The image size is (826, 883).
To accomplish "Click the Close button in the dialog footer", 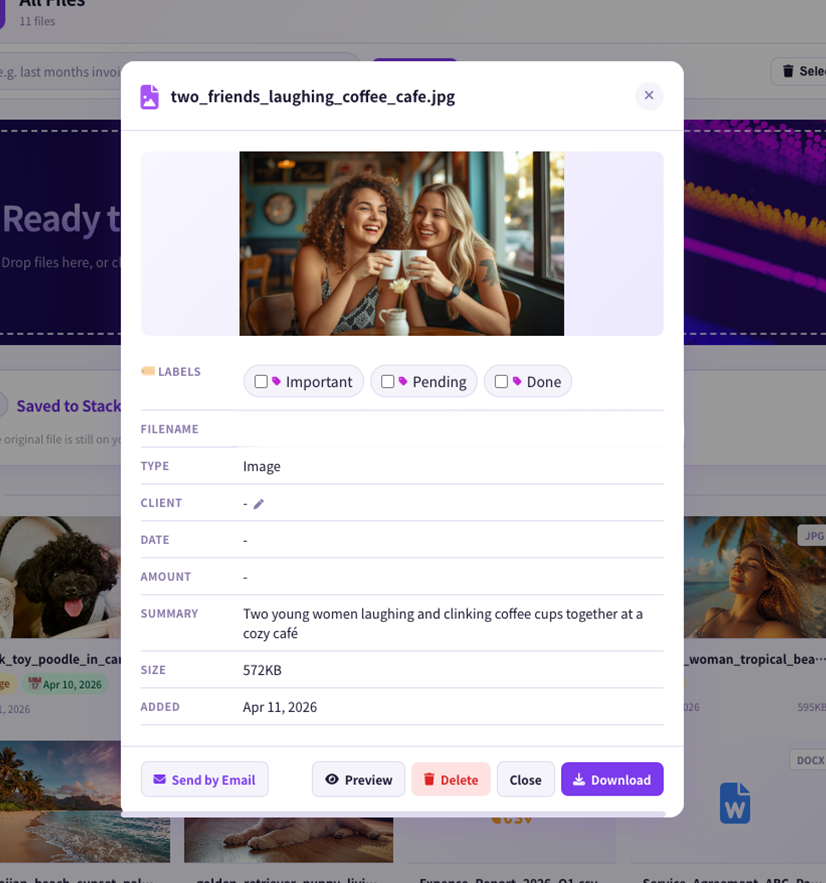I will (525, 779).
